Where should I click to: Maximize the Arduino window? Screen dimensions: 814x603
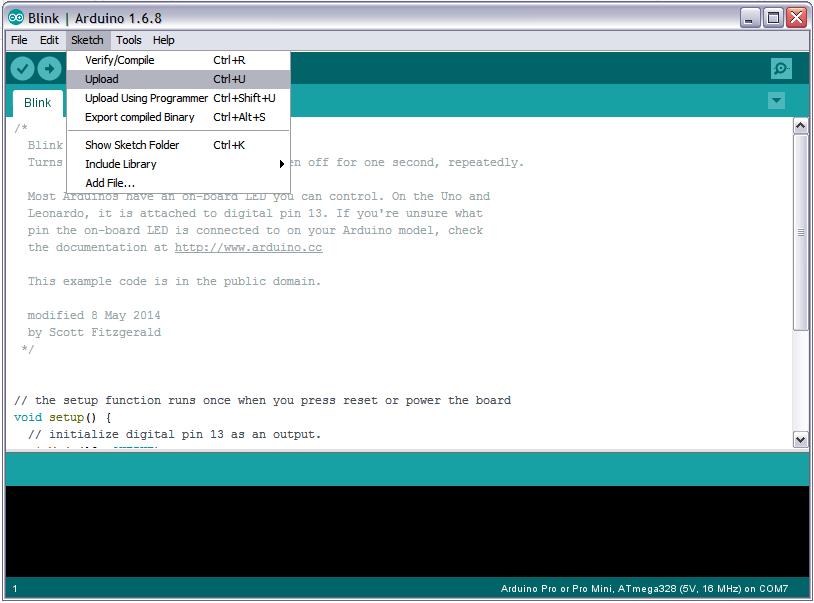click(773, 19)
